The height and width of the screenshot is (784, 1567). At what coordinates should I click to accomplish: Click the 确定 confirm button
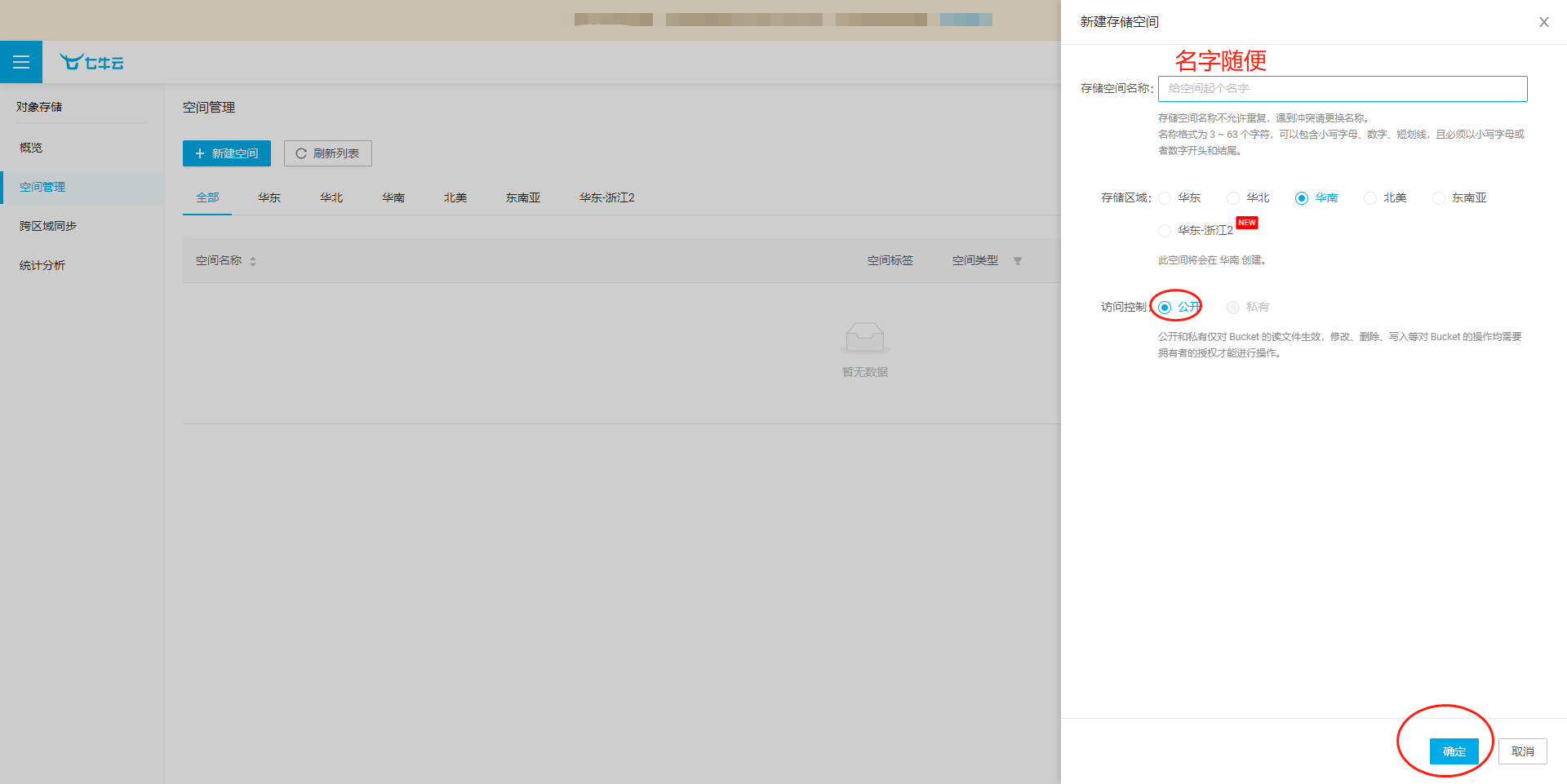click(1454, 751)
